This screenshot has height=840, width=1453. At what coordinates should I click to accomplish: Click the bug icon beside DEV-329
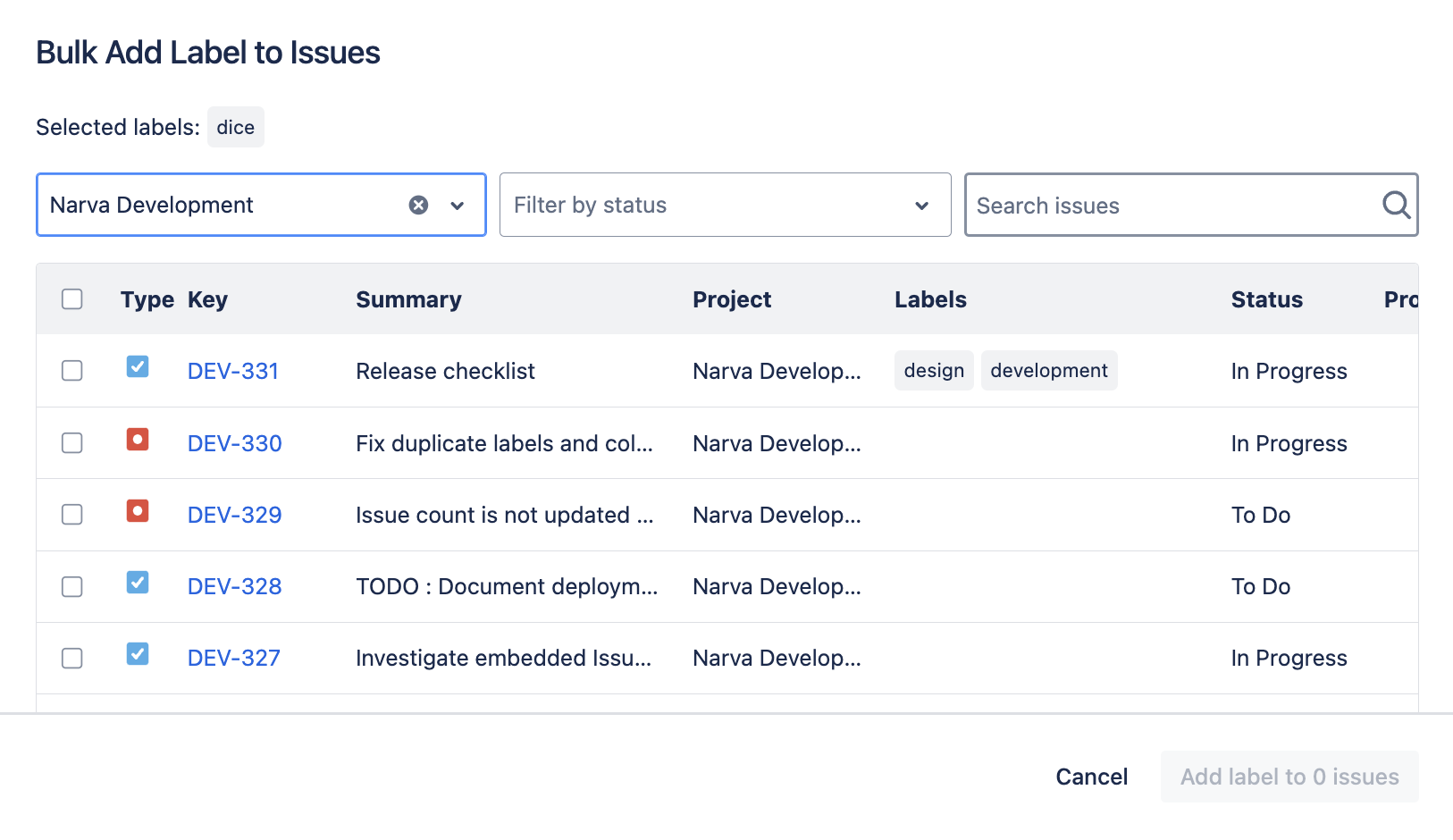137,511
